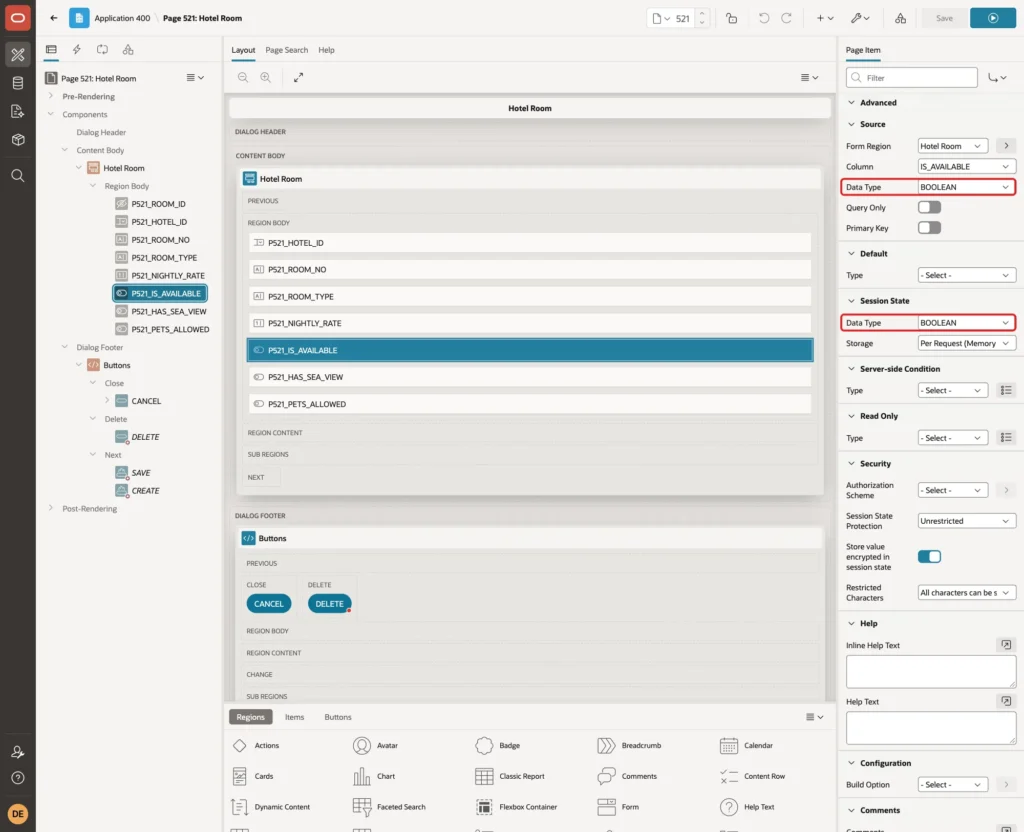
Task: Click the disabled Save button
Action: 944,18
